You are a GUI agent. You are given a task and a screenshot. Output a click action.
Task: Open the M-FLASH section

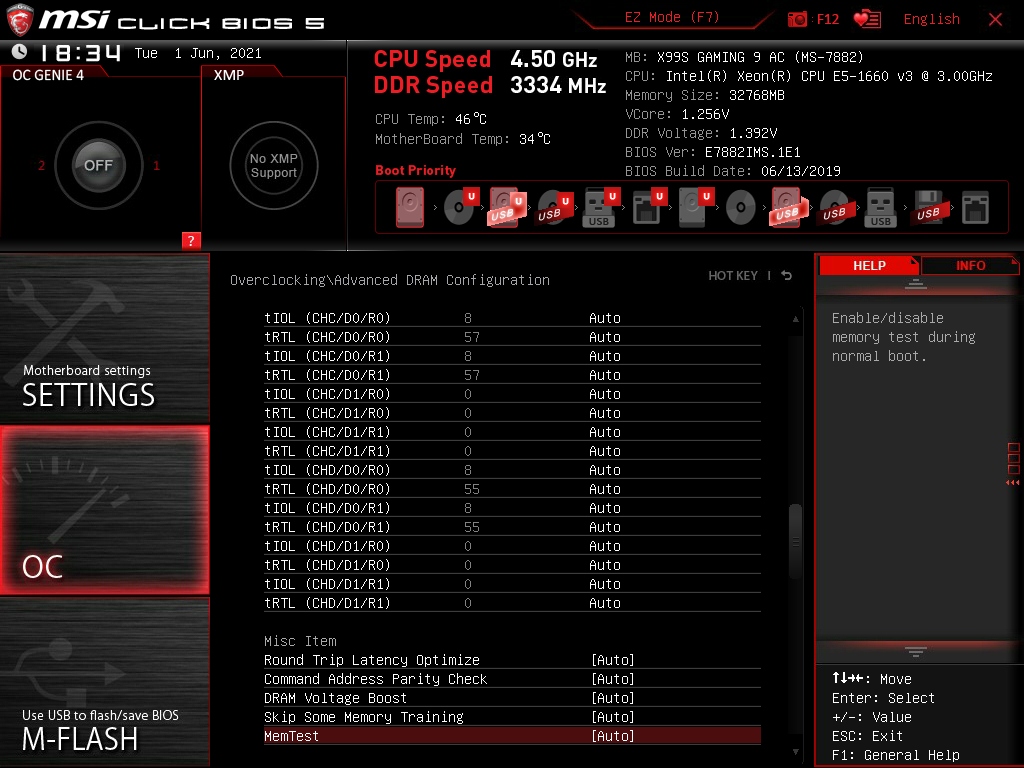pos(104,682)
